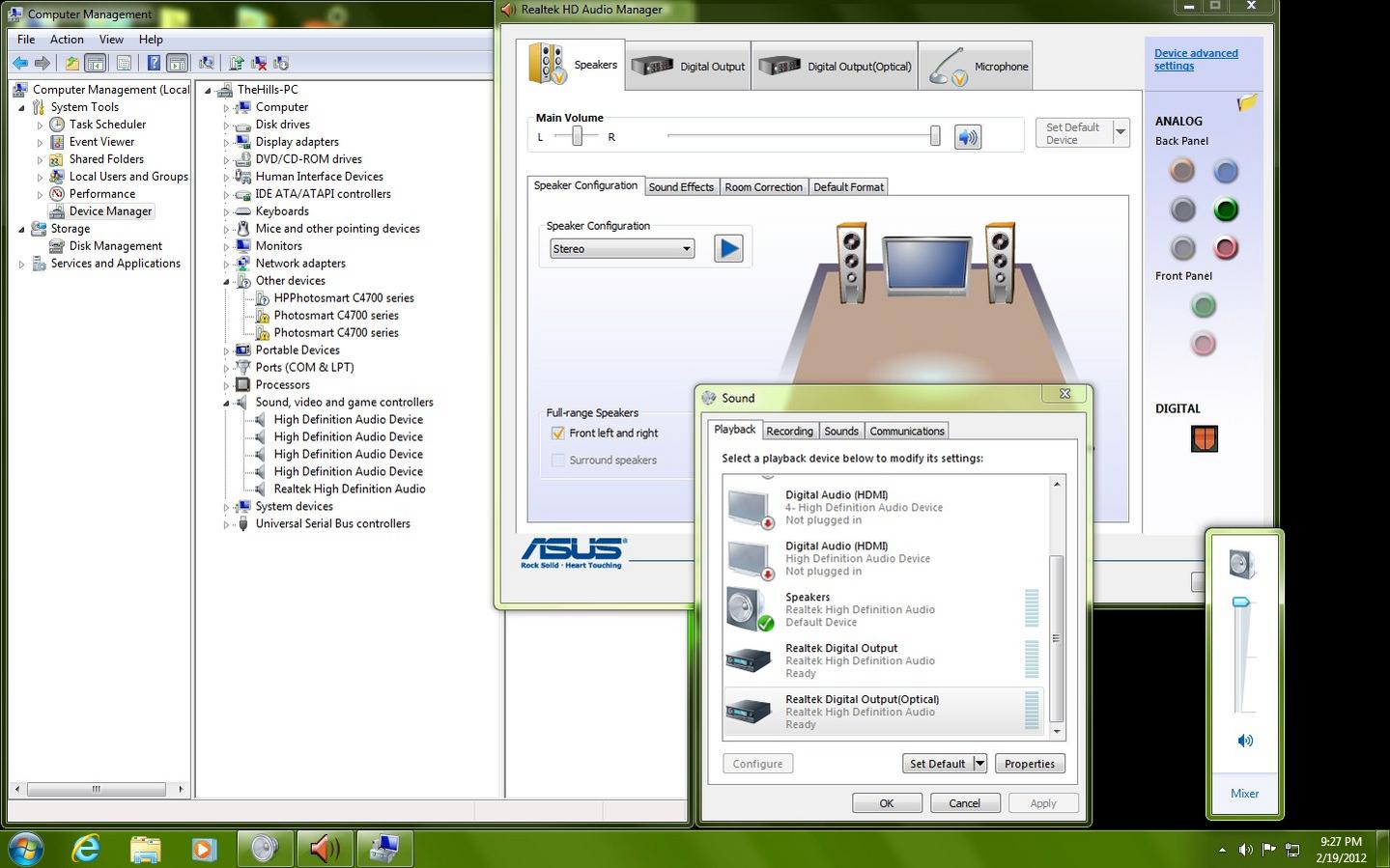Mute sound via volume popup speaker button
The height and width of the screenshot is (868, 1390).
[1245, 741]
